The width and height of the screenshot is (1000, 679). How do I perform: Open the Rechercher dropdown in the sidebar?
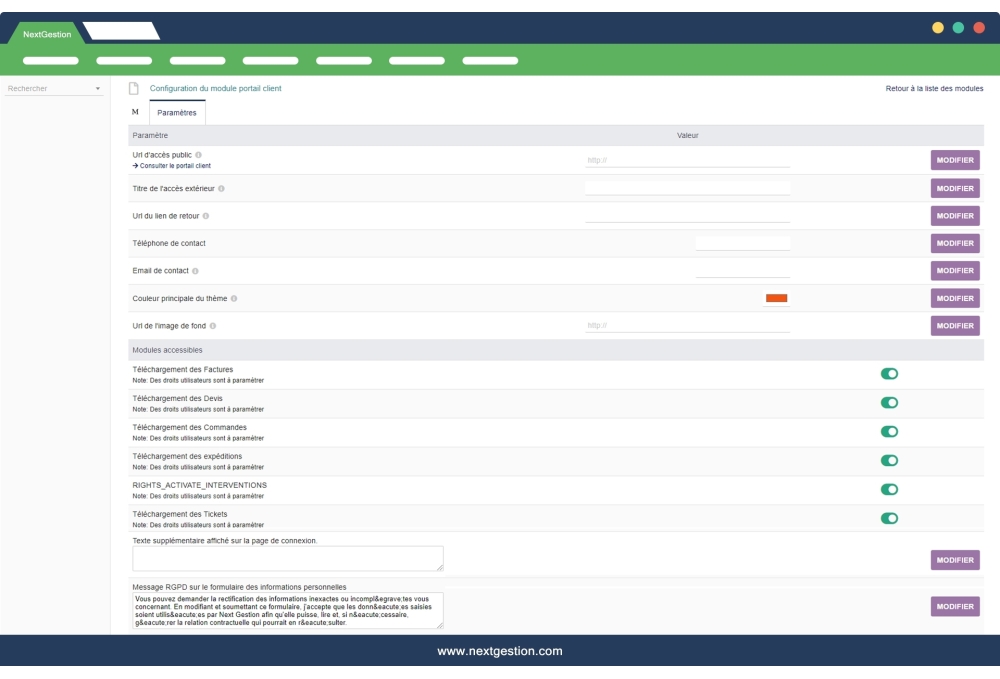(55, 90)
